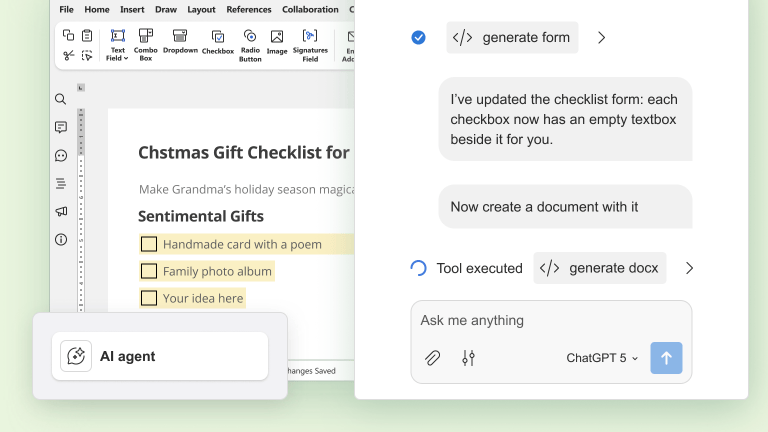This screenshot has width=768, height=432.
Task: Click the Paste clipboard icon
Action: tap(87, 35)
